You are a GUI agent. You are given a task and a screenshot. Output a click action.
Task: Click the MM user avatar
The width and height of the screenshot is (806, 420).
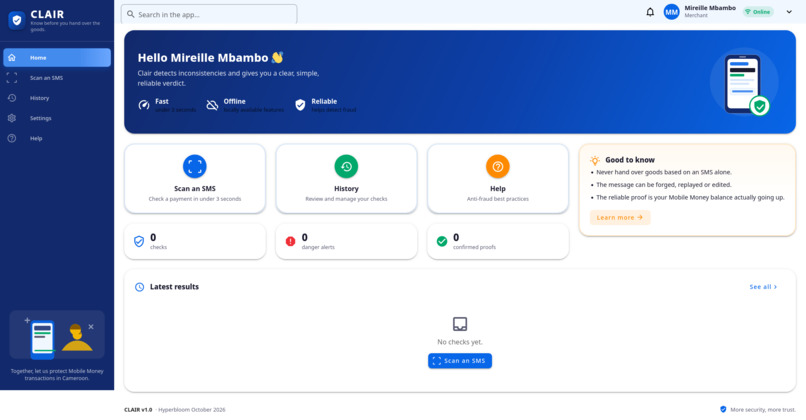(671, 12)
